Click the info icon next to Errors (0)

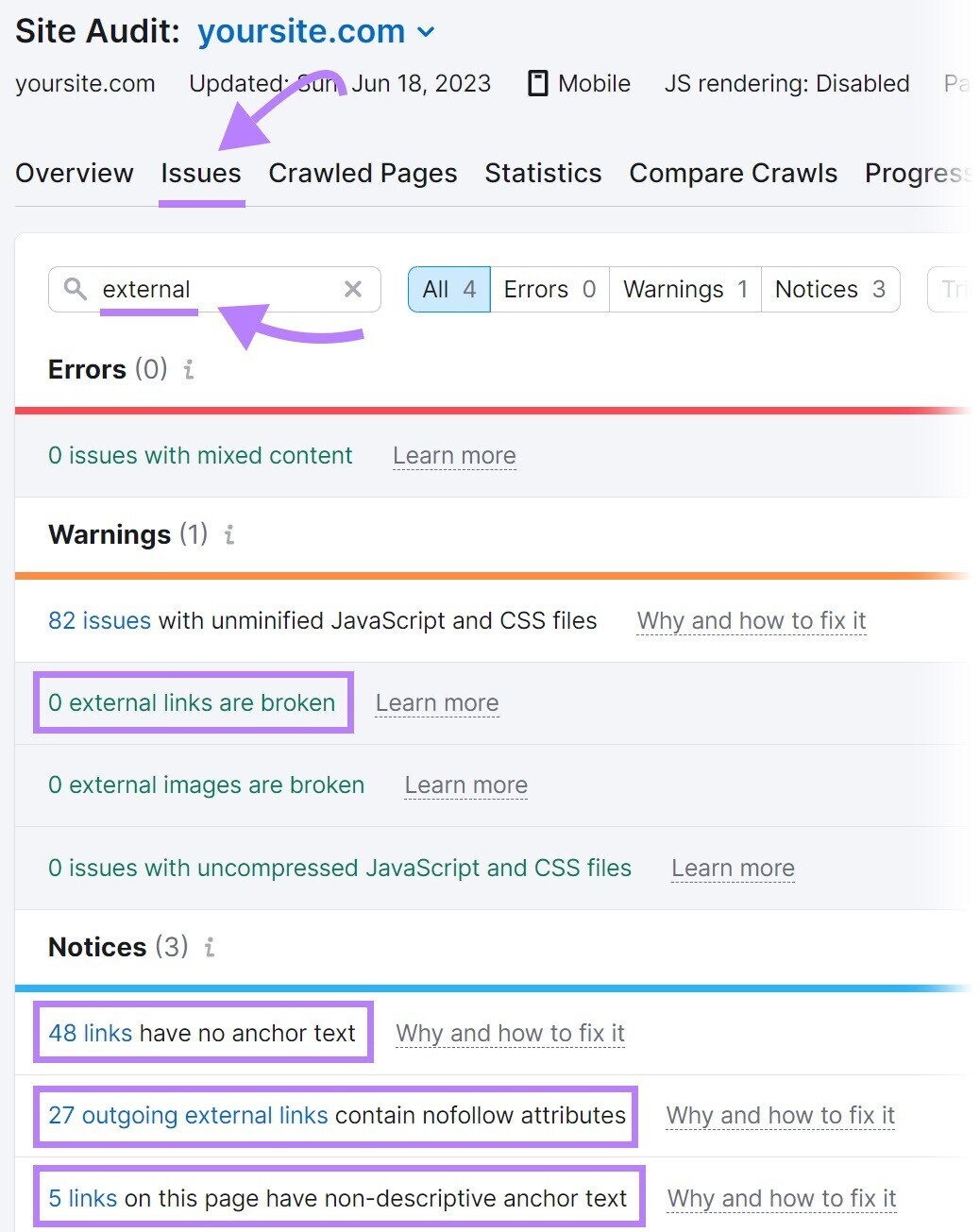tap(188, 371)
